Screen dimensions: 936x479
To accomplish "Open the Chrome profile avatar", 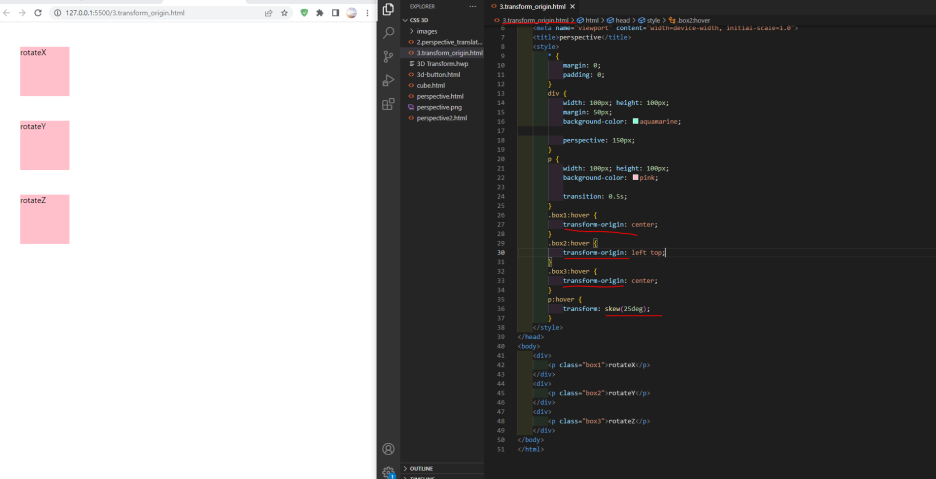I will pos(352,13).
